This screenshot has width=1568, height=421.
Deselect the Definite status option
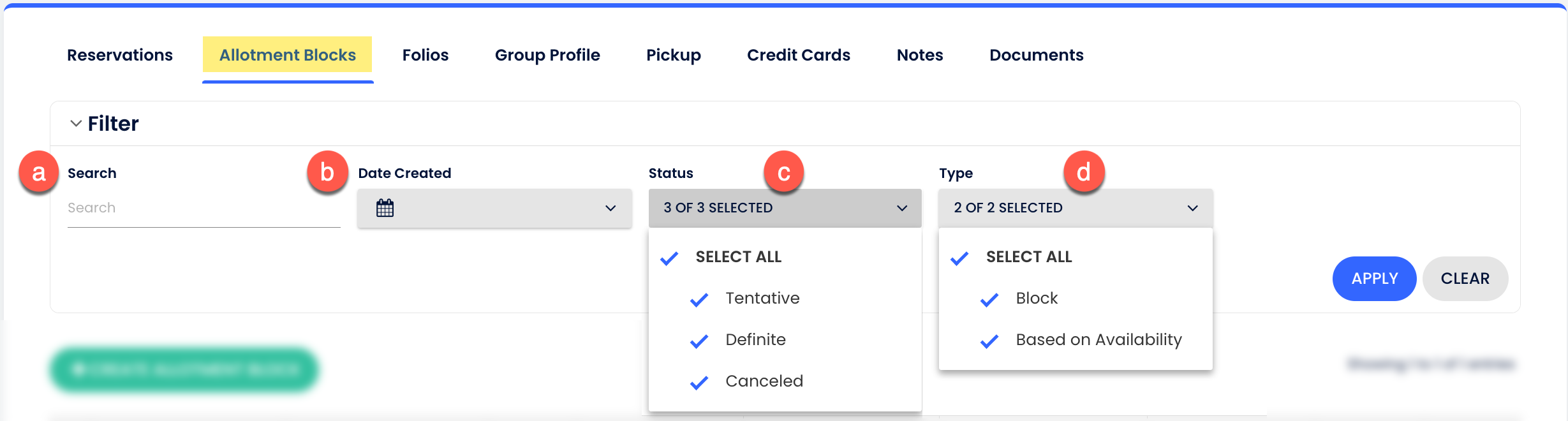[x=700, y=339]
